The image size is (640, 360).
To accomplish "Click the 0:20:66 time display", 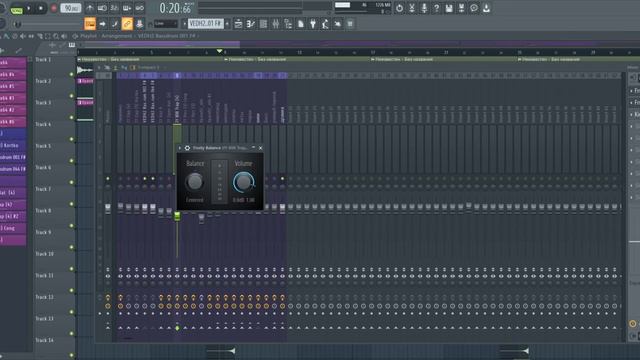I will coord(176,8).
